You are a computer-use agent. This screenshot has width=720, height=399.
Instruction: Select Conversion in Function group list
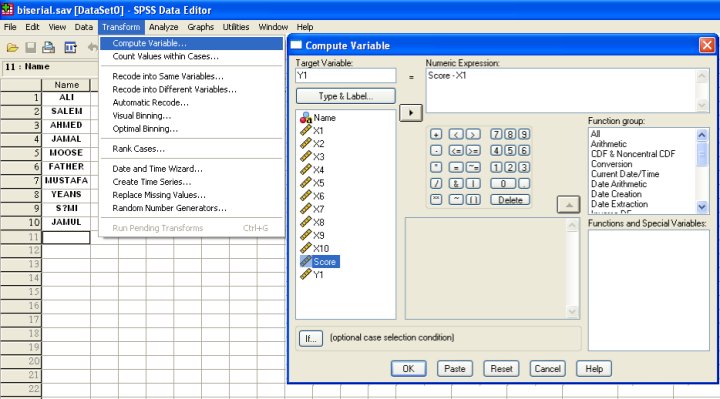click(x=611, y=164)
